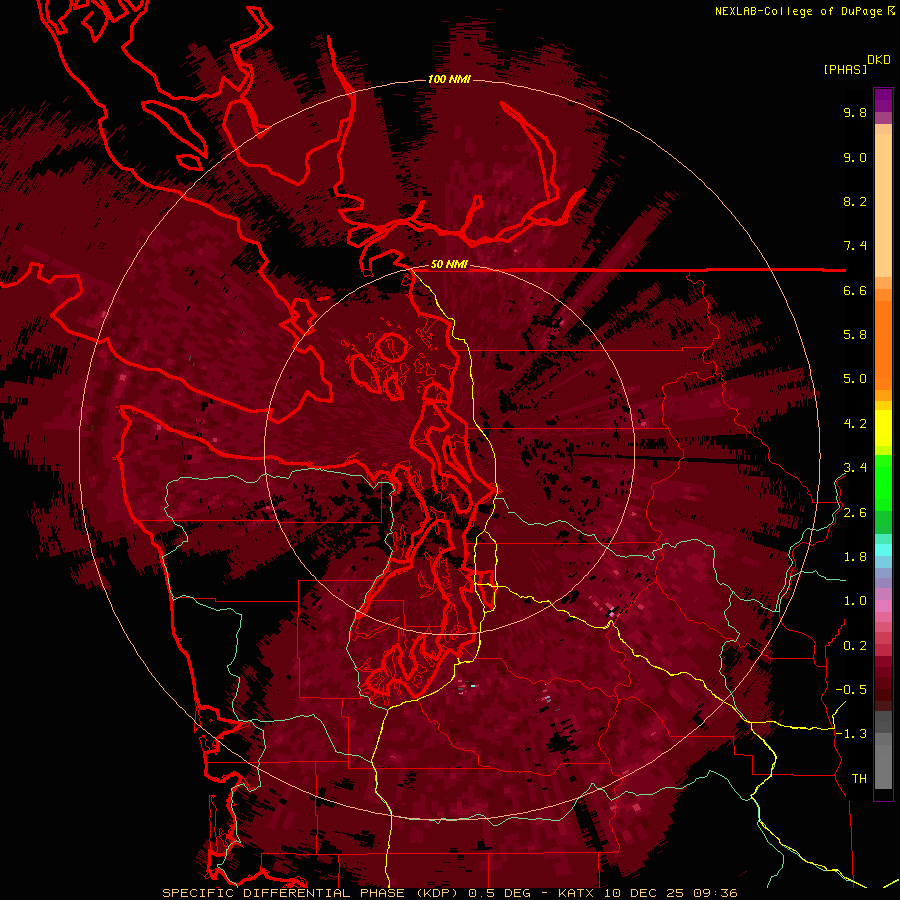Click the 9.8 value on the color scale

coord(855,112)
